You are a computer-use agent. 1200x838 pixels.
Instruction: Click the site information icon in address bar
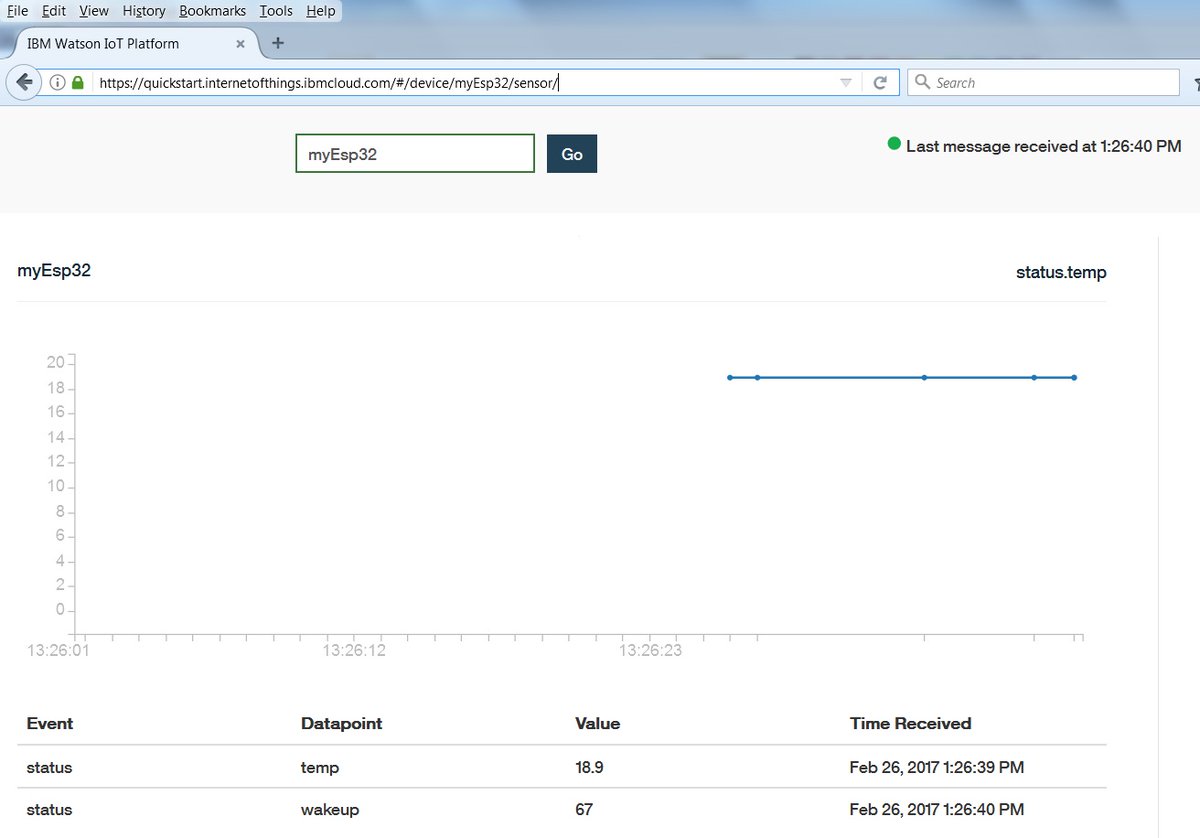tap(58, 83)
